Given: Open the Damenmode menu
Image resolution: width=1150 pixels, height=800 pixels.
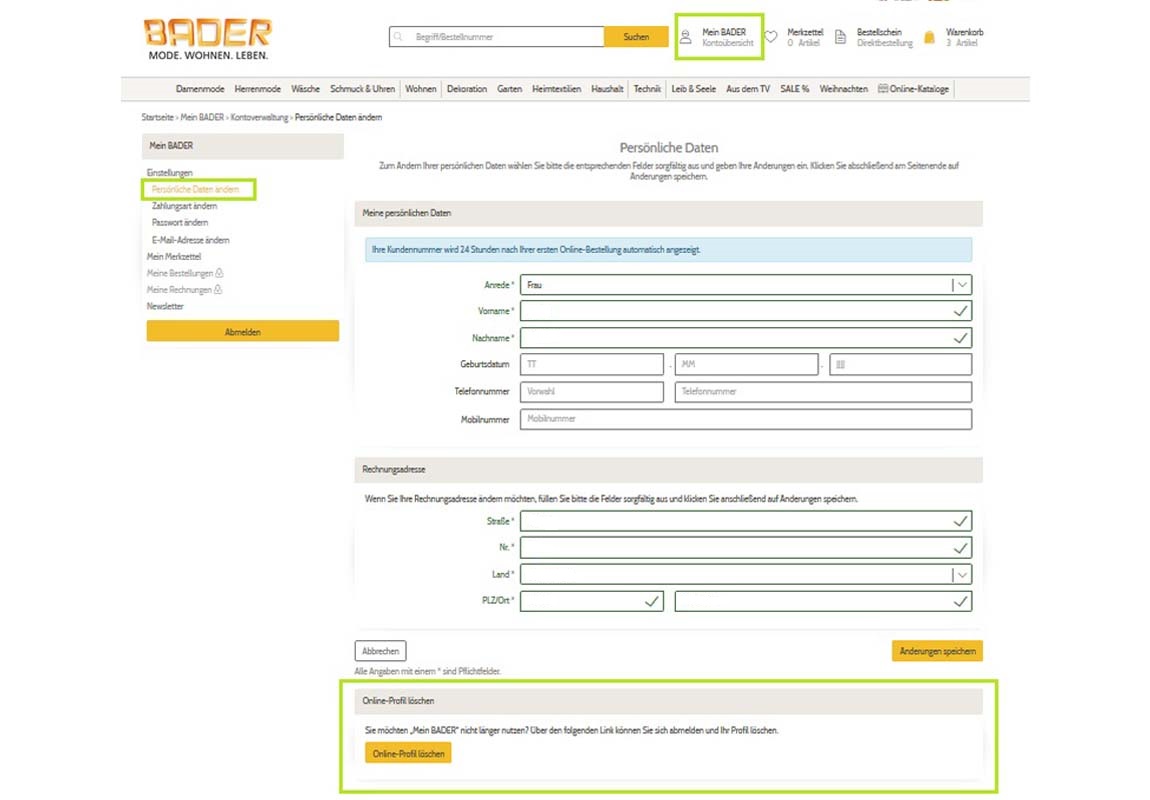Looking at the screenshot, I should point(200,89).
